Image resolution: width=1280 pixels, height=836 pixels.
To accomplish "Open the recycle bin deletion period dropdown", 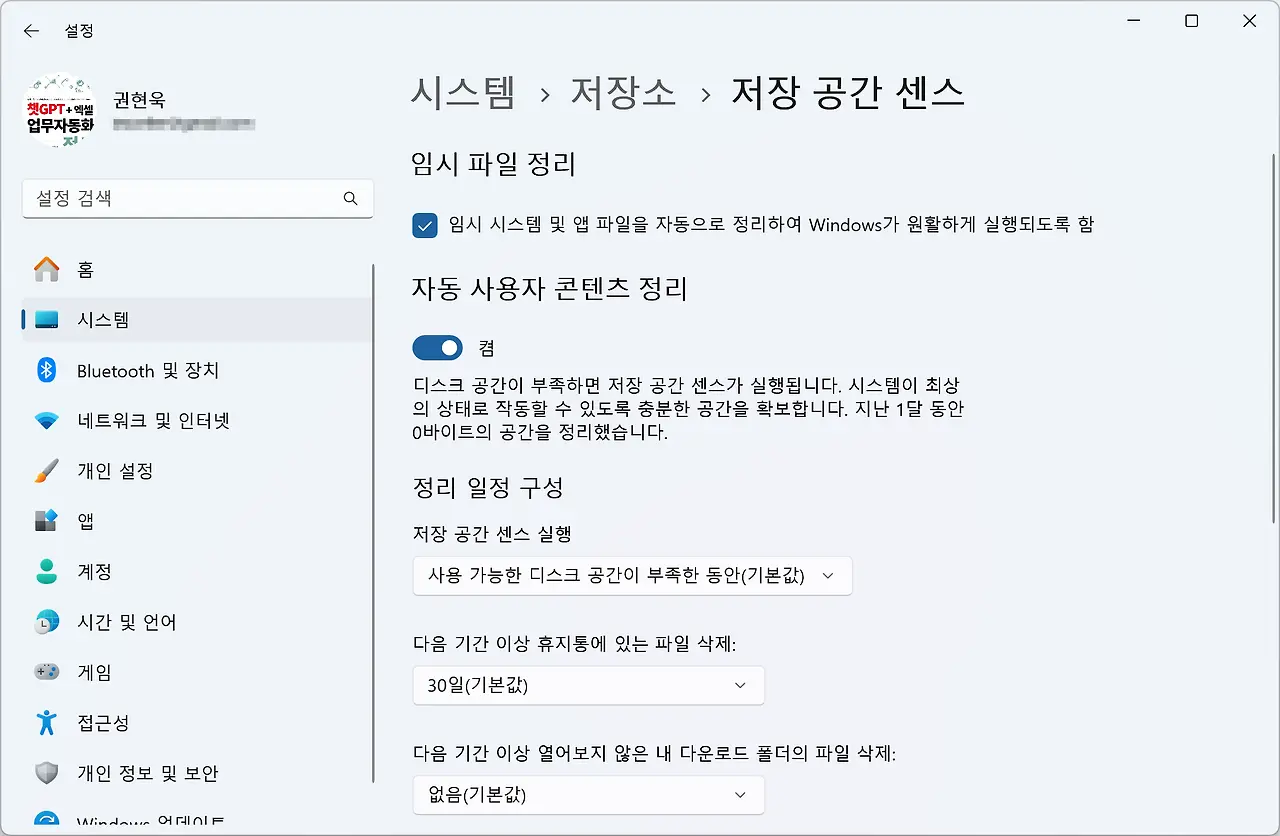I will tap(588, 685).
